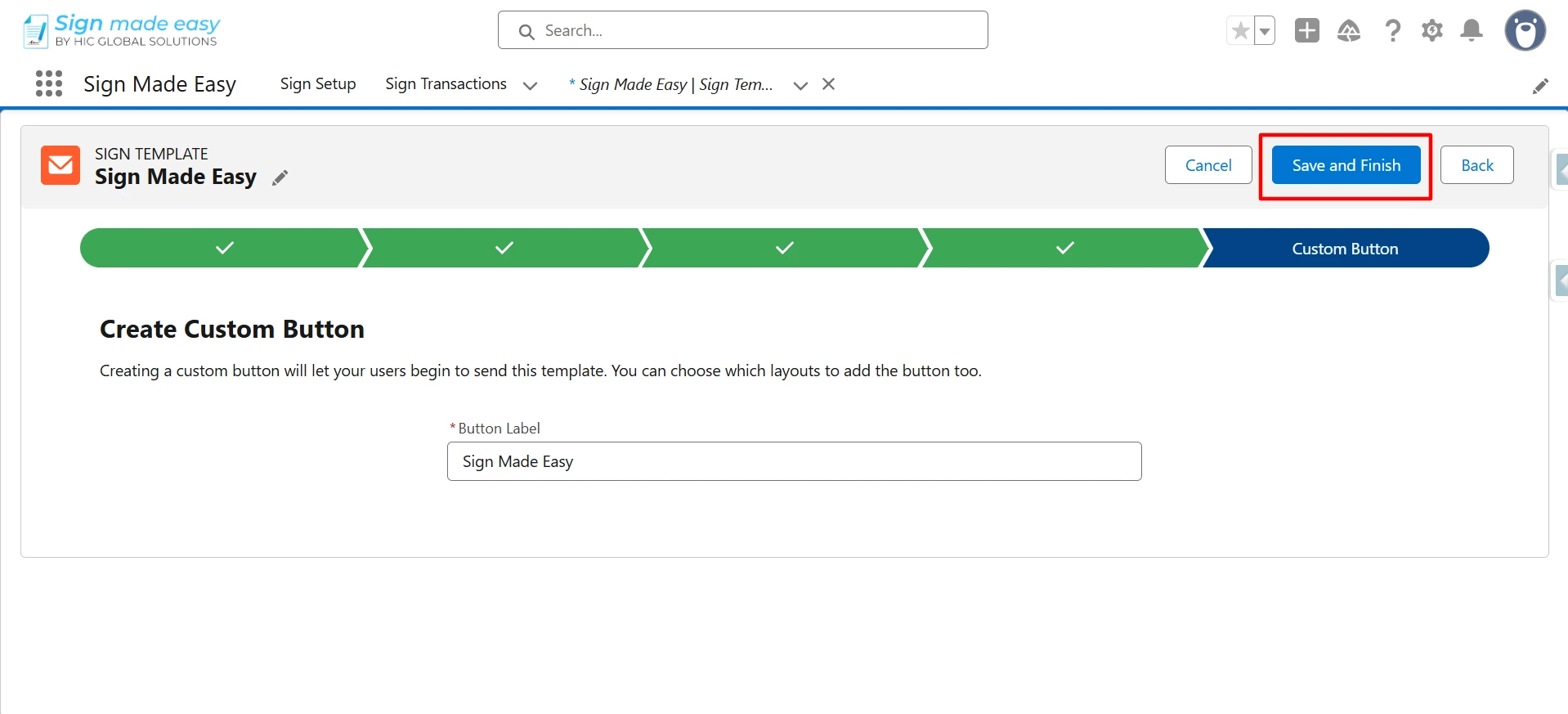Viewport: 1568px width, 714px height.
Task: Open the Trailhead guidance icon
Action: click(x=1349, y=31)
